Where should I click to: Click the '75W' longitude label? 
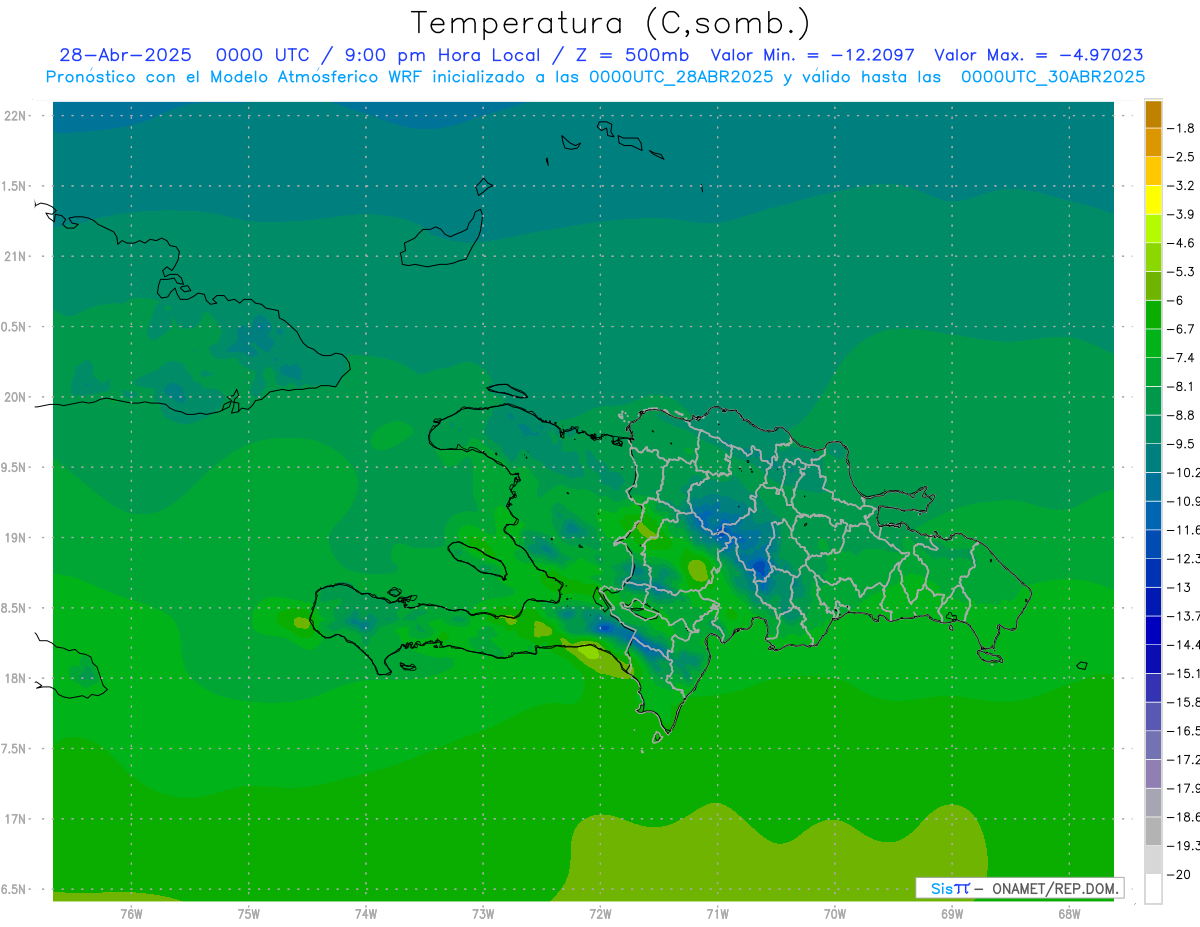click(249, 914)
